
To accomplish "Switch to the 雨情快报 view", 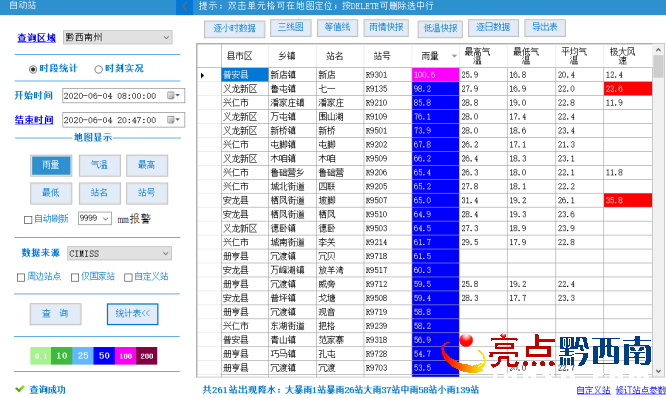I will coord(386,28).
